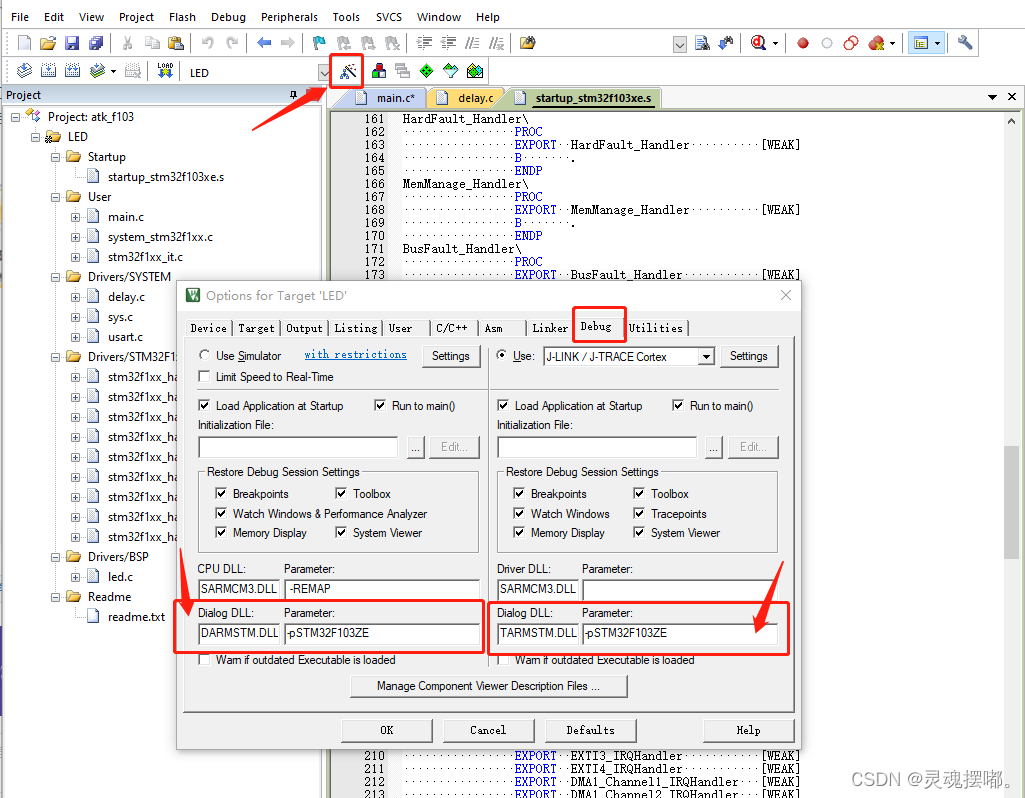Click the Navigate Backwards blue arrow
Image resolution: width=1025 pixels, height=798 pixels.
click(264, 43)
